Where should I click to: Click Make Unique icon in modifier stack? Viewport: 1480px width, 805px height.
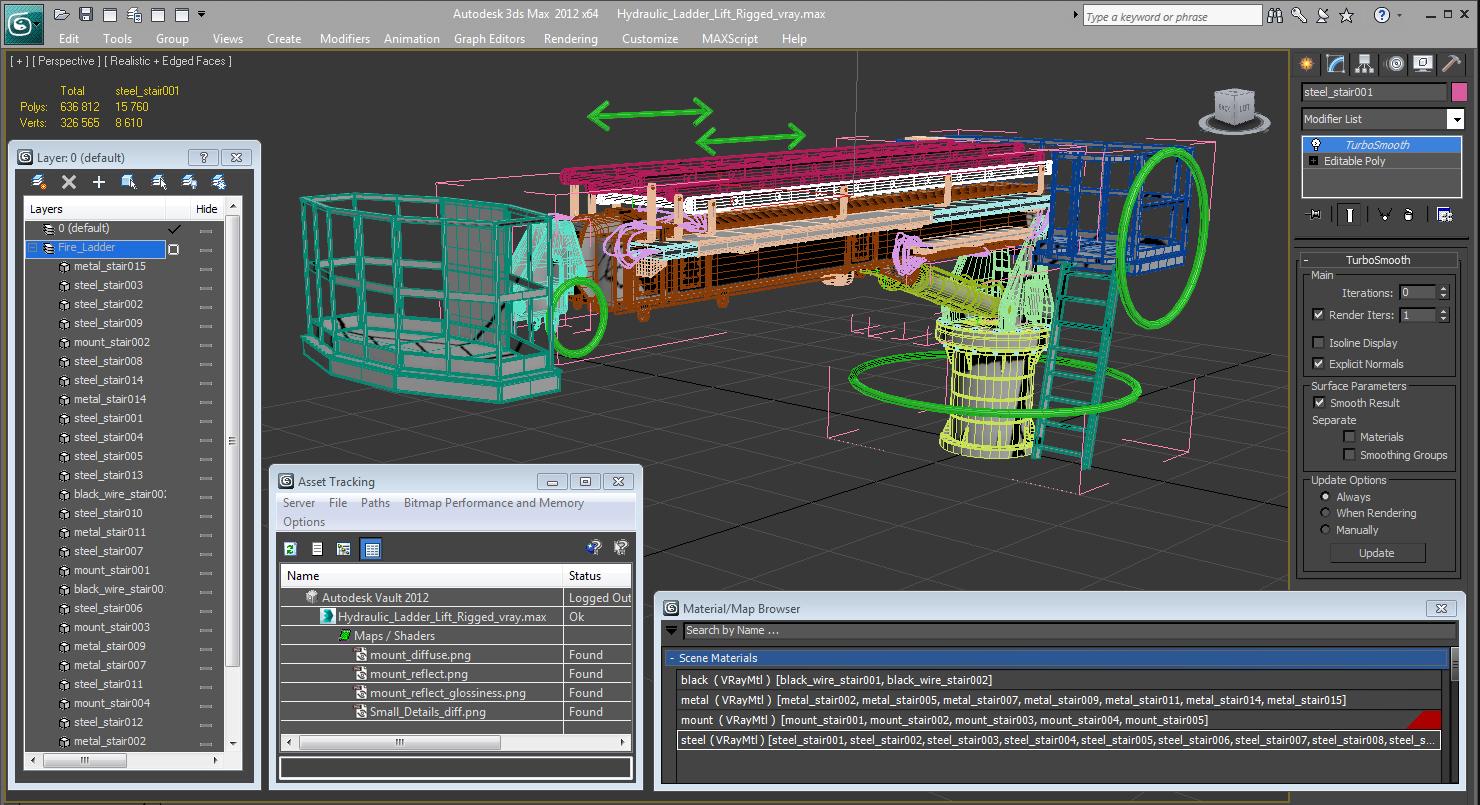(x=1384, y=214)
